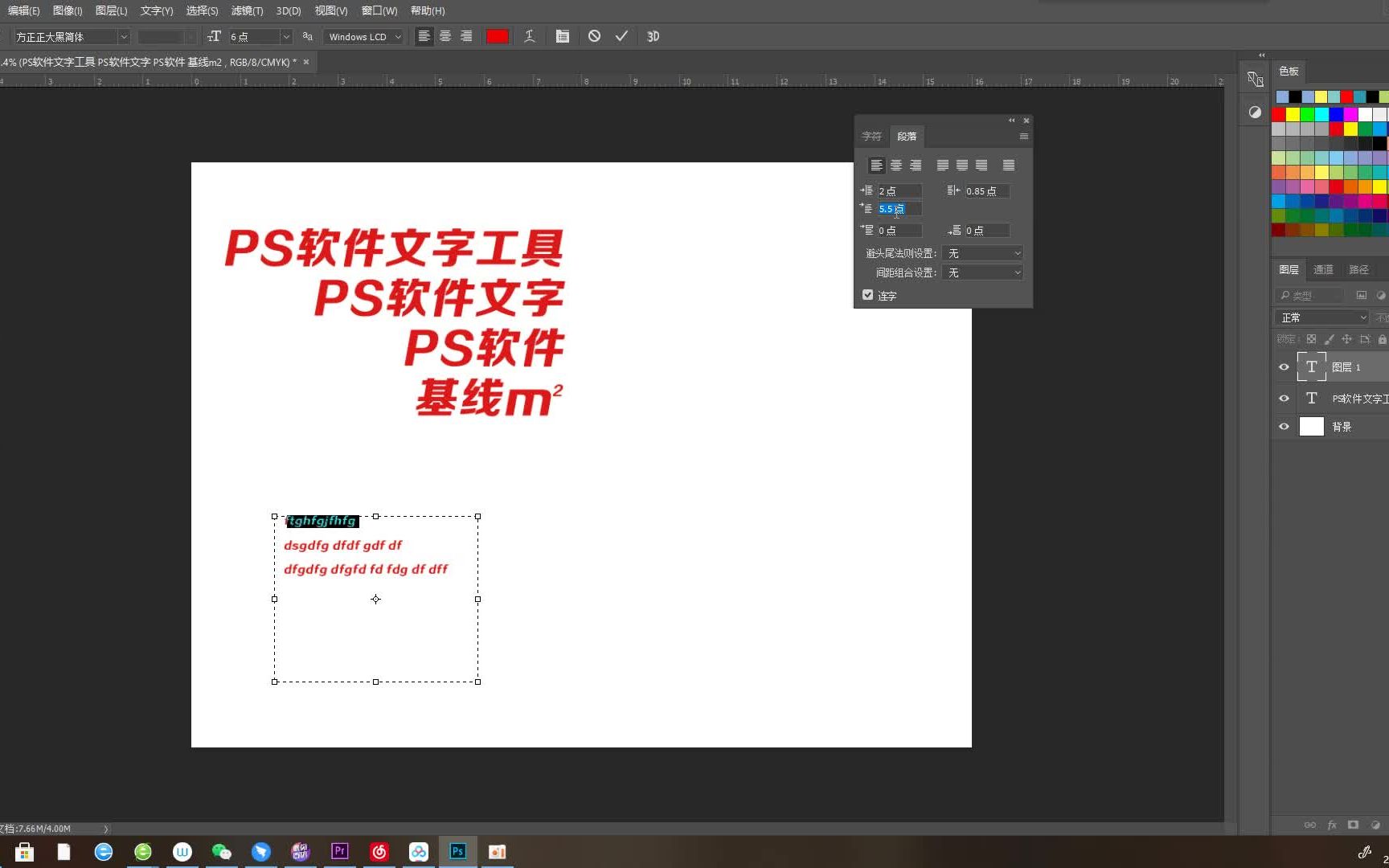Switch to the 字符 tab
This screenshot has height=868, width=1389.
(871, 136)
